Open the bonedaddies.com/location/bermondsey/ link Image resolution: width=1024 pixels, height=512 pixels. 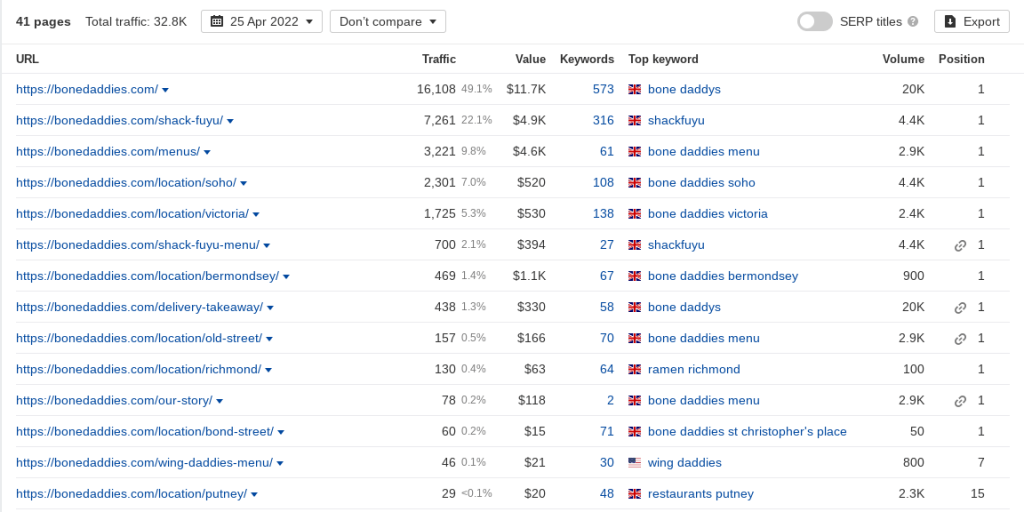pos(148,276)
